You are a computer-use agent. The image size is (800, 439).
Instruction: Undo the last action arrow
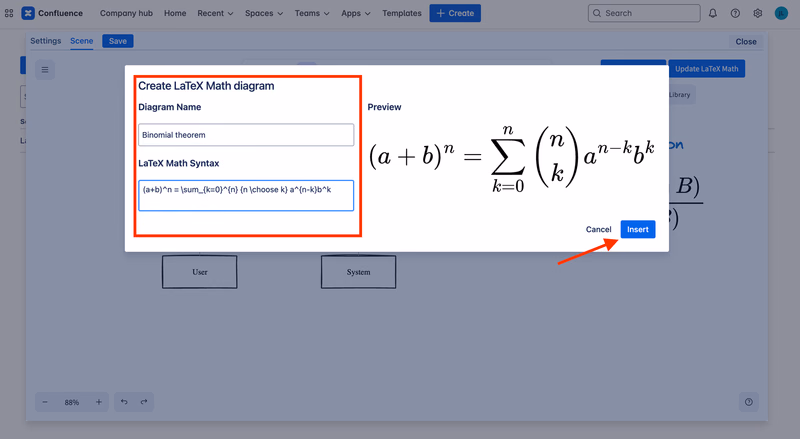[x=124, y=402]
